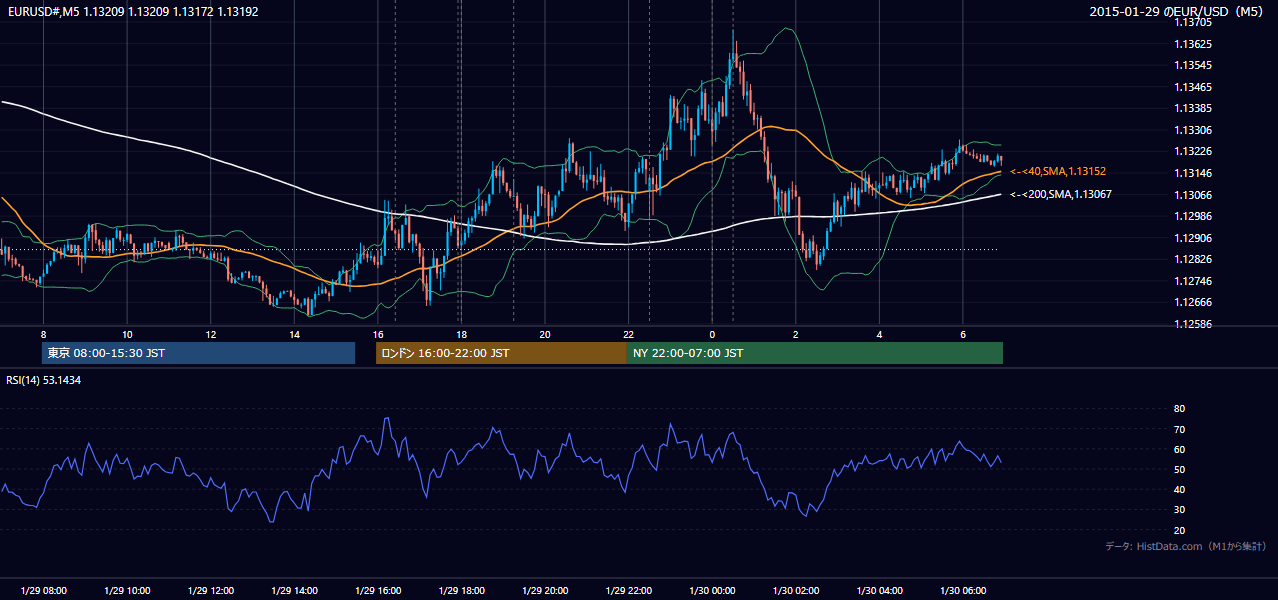The height and width of the screenshot is (600, 1278).
Task: Click the 1.12986 price axis label
Action: [x=1194, y=216]
